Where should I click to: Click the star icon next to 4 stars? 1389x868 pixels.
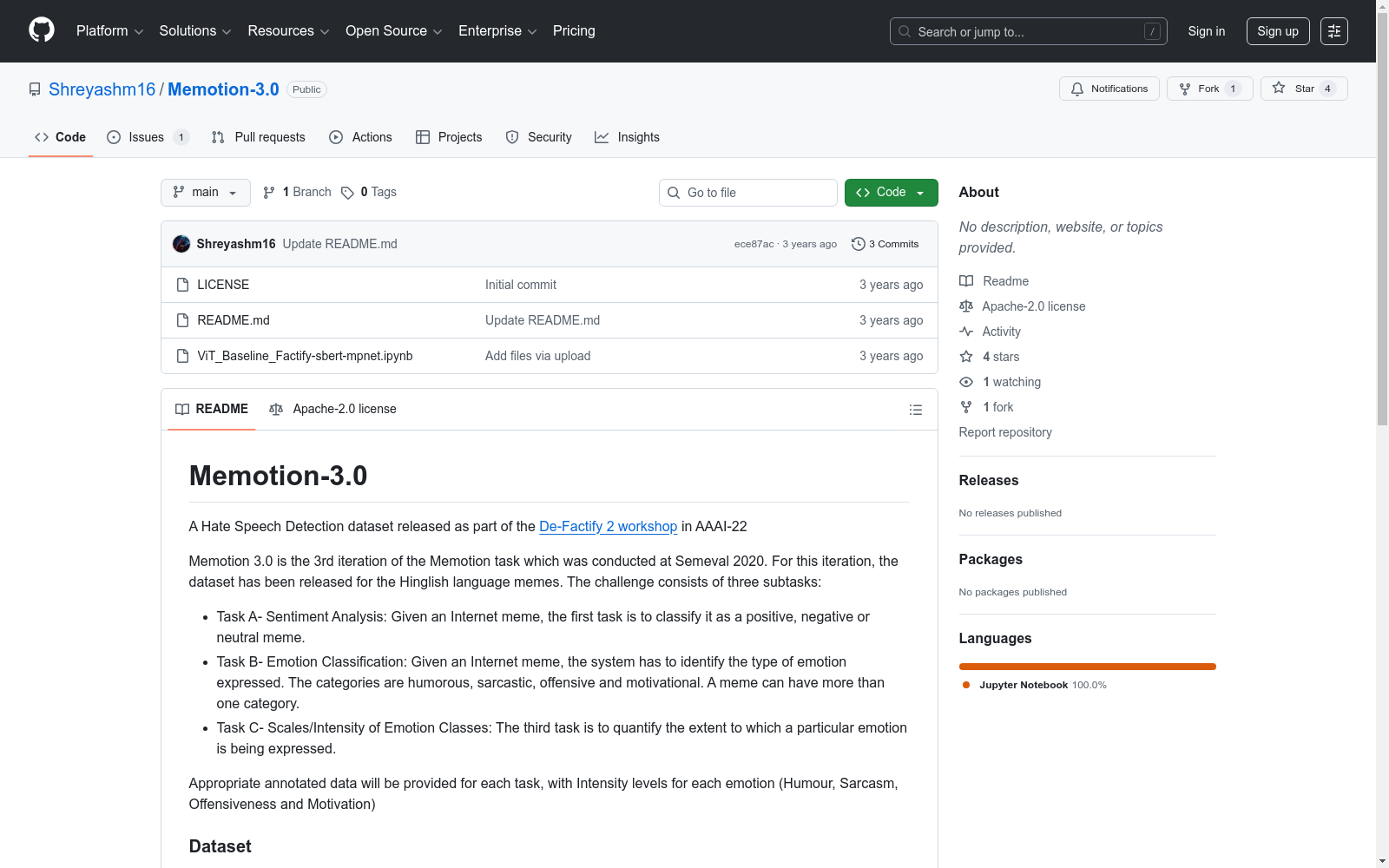(x=966, y=357)
